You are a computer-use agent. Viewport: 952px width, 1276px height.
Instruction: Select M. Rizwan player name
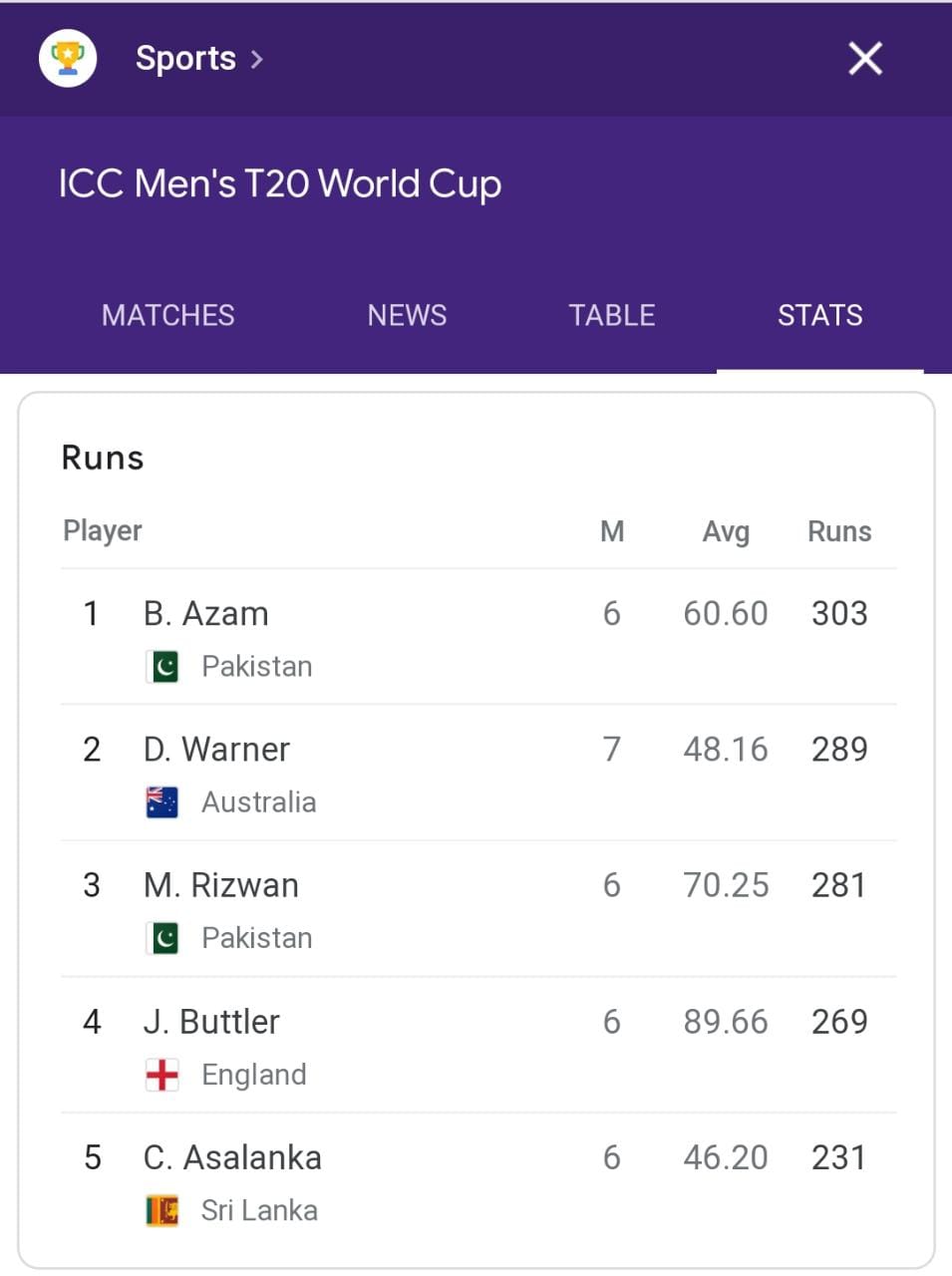(x=221, y=885)
